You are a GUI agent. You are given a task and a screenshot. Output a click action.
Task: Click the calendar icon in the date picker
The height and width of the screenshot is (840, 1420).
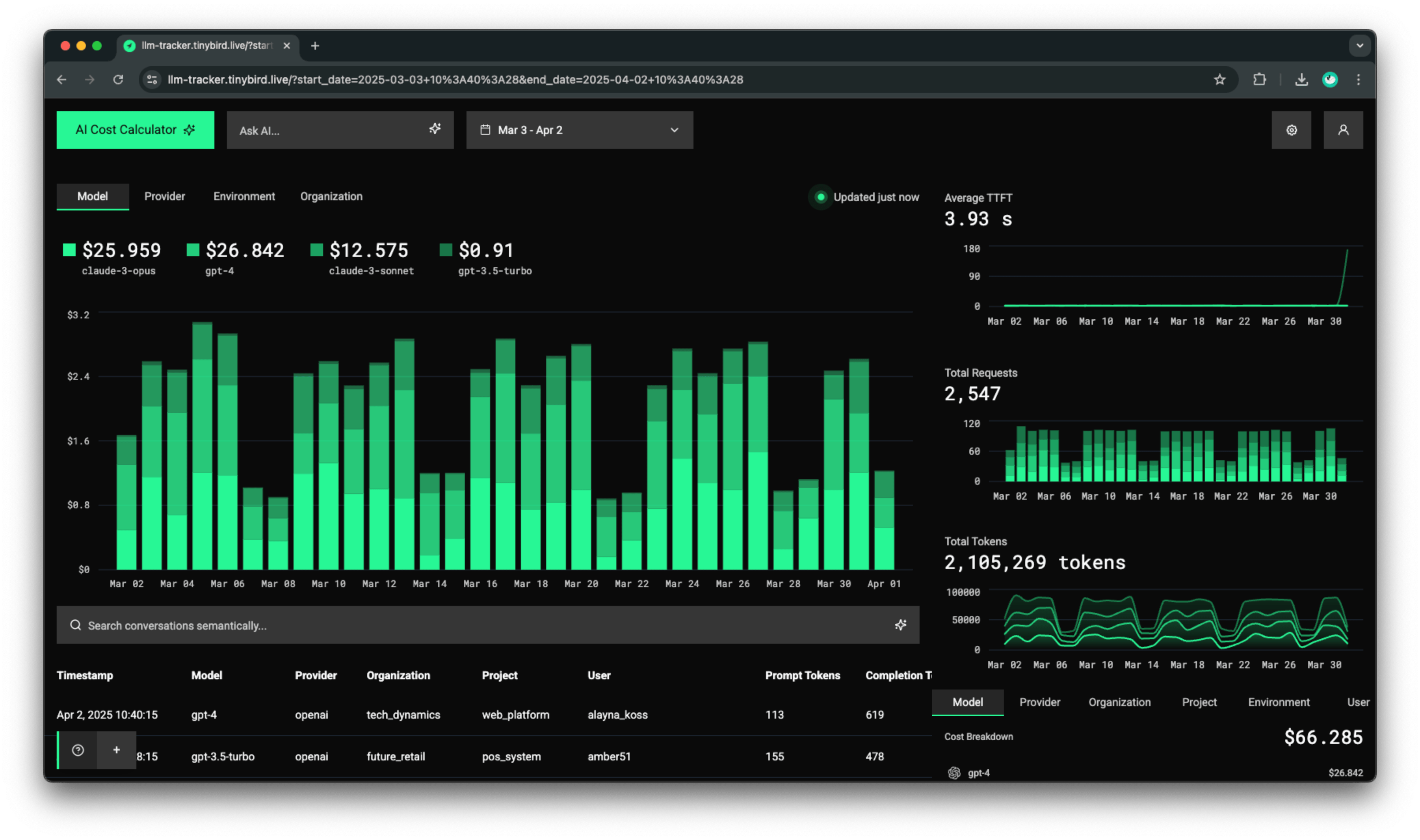(485, 129)
